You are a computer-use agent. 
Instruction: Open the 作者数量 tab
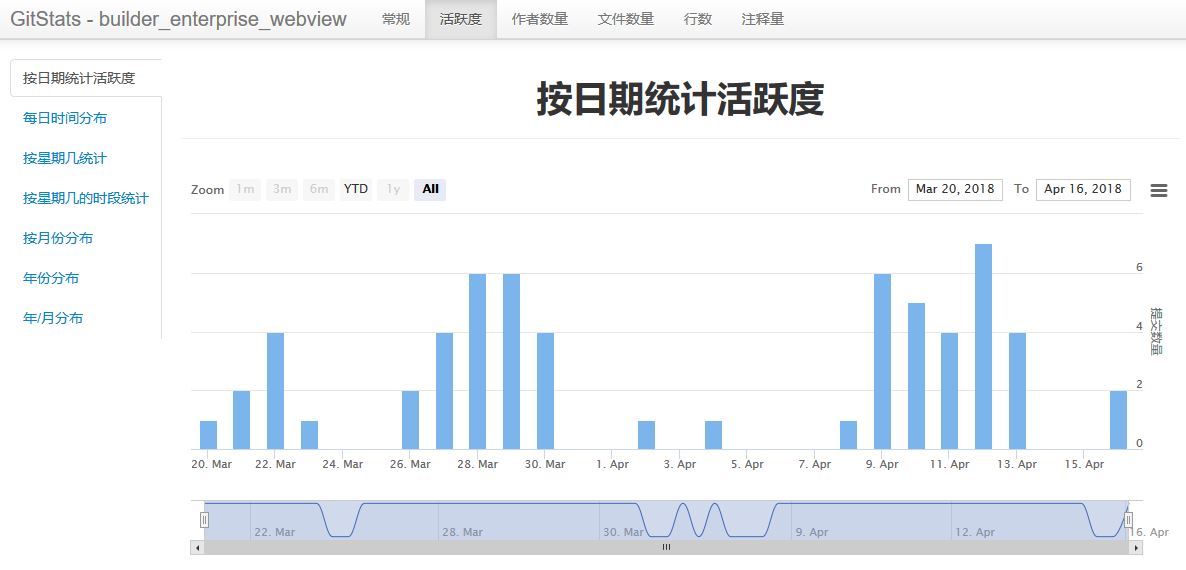coord(539,19)
